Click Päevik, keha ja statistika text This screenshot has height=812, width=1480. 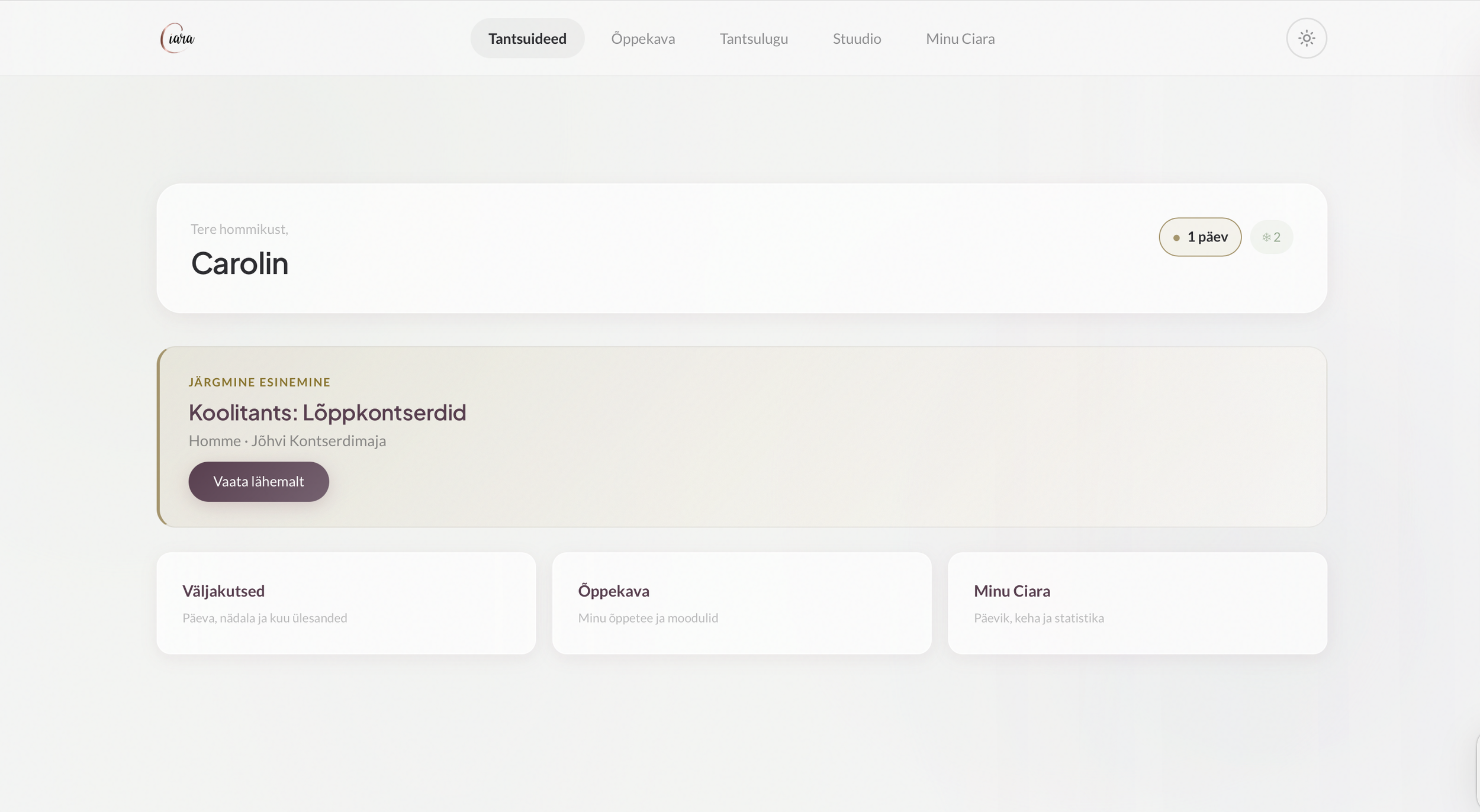[x=1039, y=618]
